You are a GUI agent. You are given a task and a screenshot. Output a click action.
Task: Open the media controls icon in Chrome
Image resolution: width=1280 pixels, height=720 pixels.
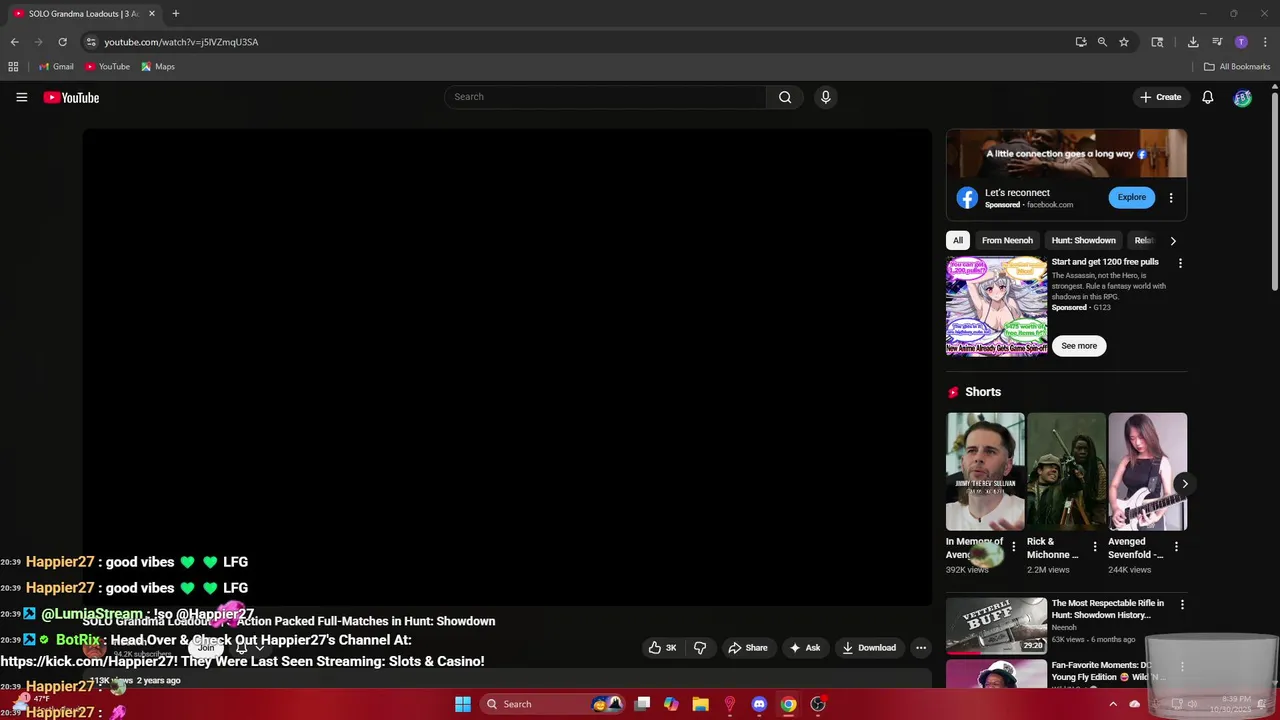[x=1217, y=42]
